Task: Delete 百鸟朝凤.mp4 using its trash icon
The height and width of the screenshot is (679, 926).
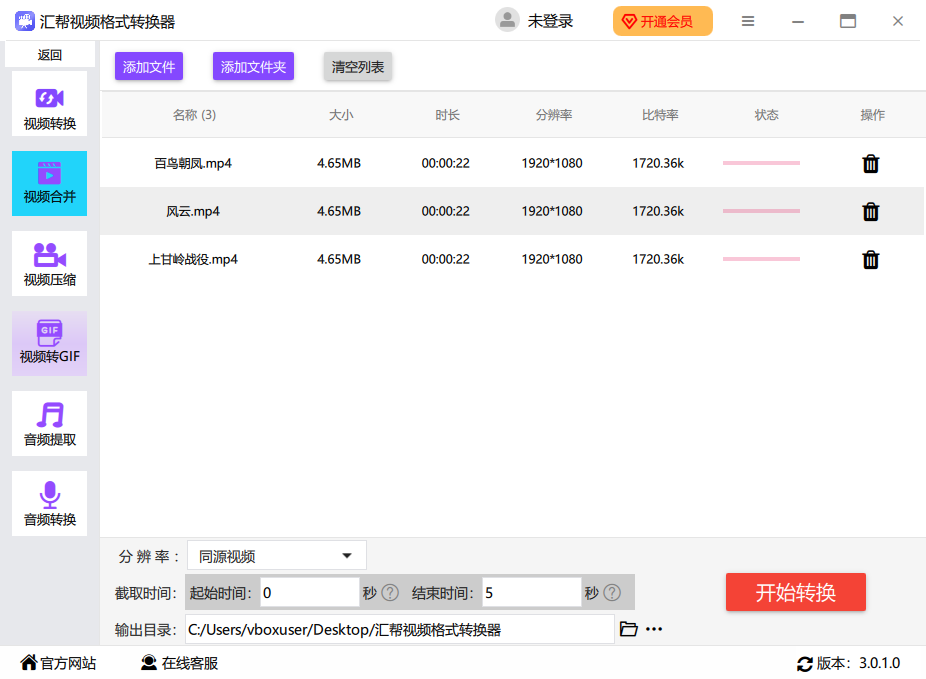Action: (870, 164)
